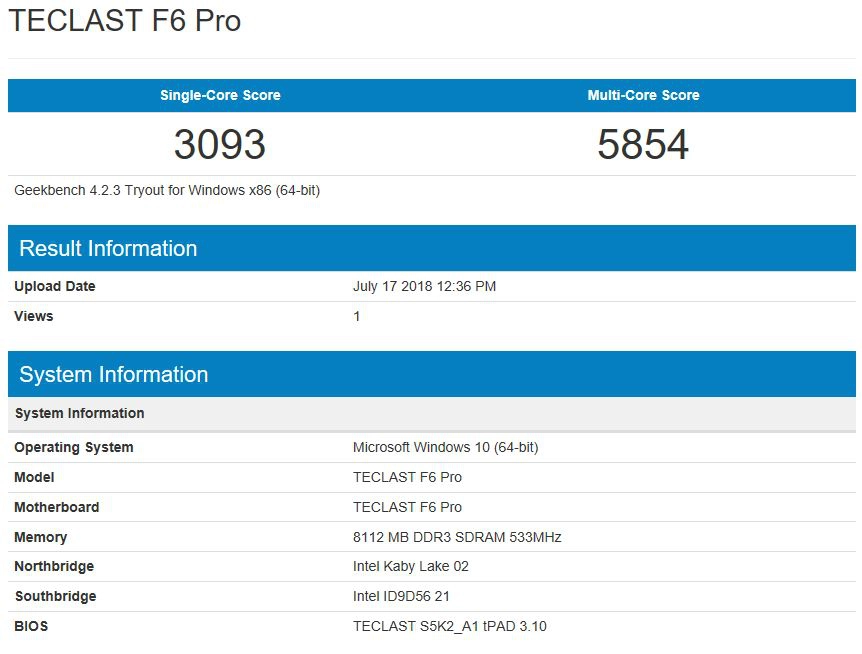Click the July 17 2018 upload timestamp
862x654 pixels.
(x=424, y=287)
